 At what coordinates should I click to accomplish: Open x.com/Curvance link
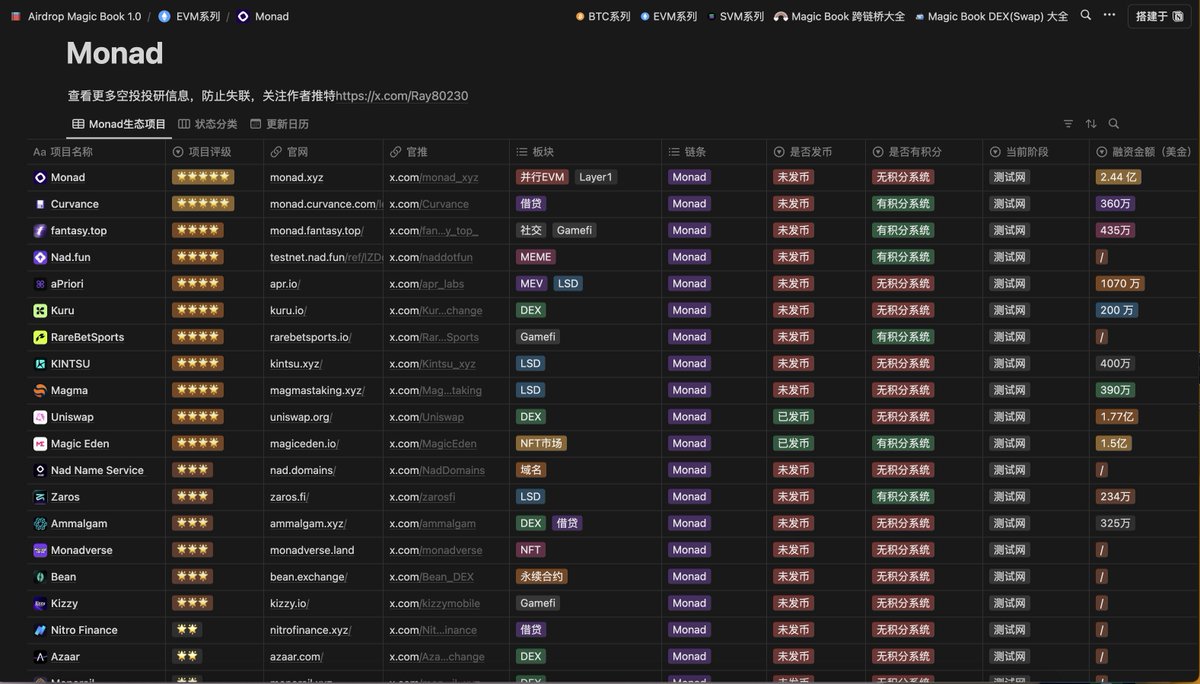429,204
